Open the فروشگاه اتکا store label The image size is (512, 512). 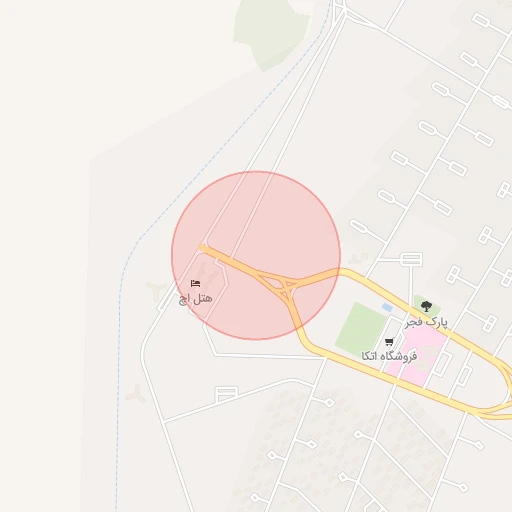(x=389, y=356)
